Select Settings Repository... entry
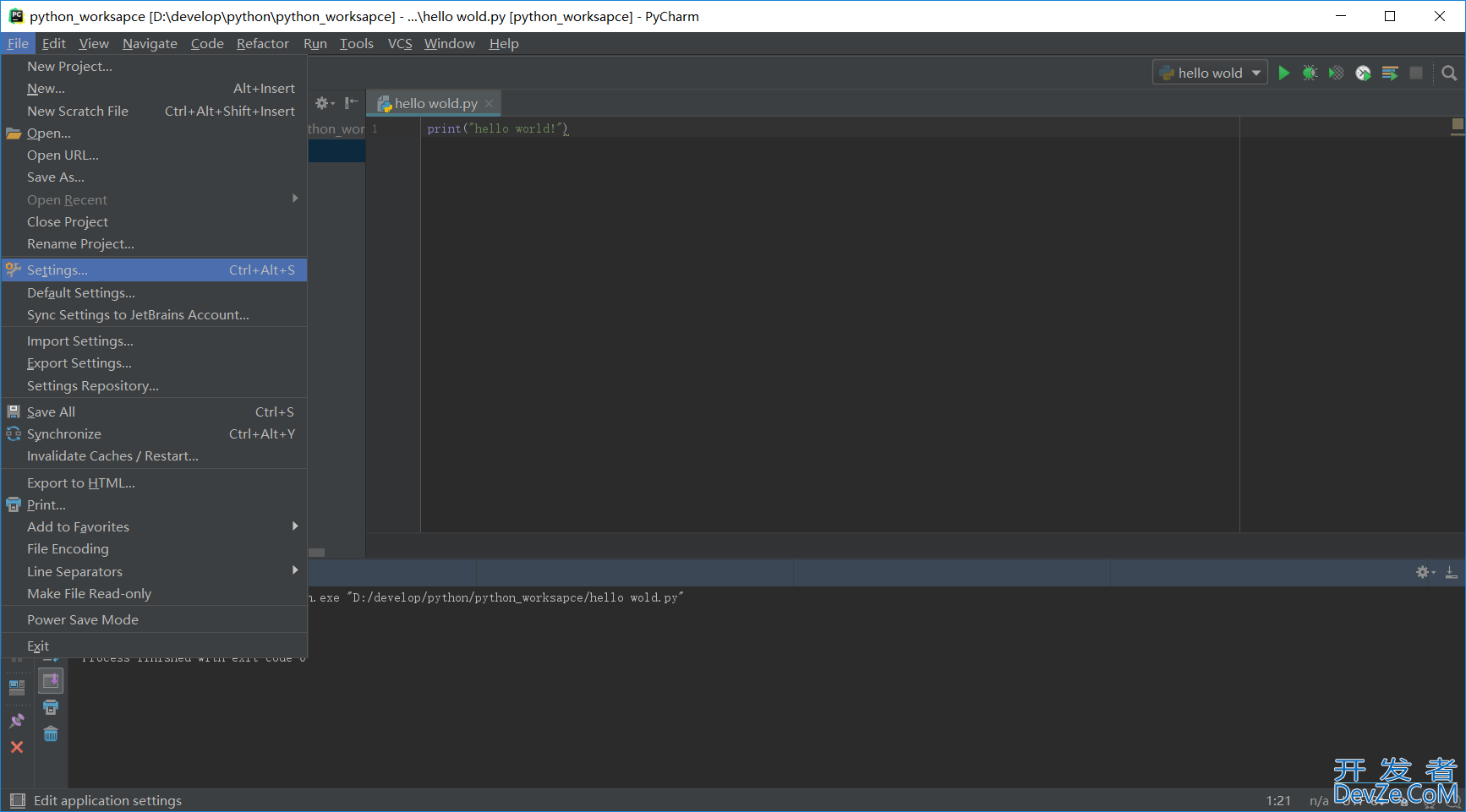The image size is (1466, 812). [x=154, y=386]
